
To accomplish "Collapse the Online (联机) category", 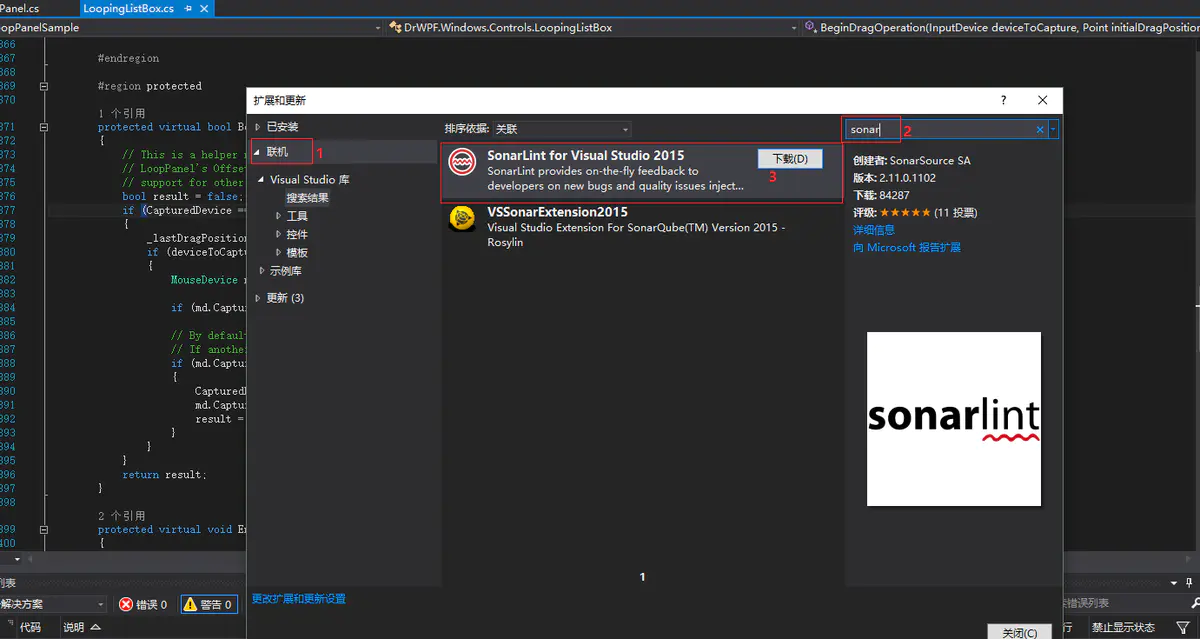I will point(258,152).
